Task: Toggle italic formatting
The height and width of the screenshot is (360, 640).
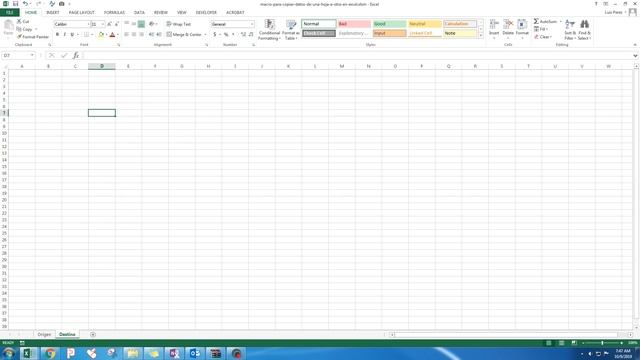Action: coord(64,35)
